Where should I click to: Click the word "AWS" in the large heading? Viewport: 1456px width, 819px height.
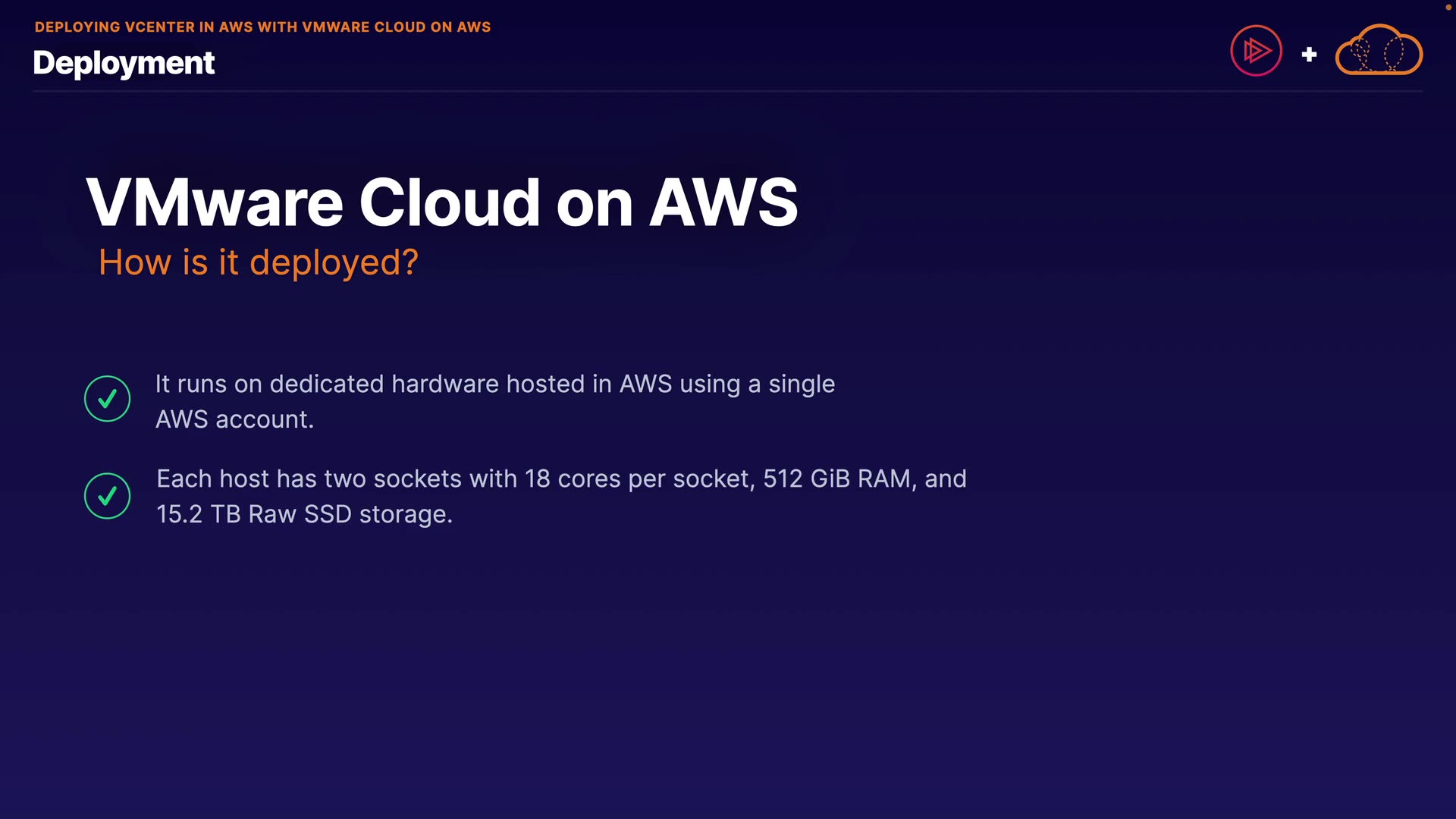pos(723,202)
